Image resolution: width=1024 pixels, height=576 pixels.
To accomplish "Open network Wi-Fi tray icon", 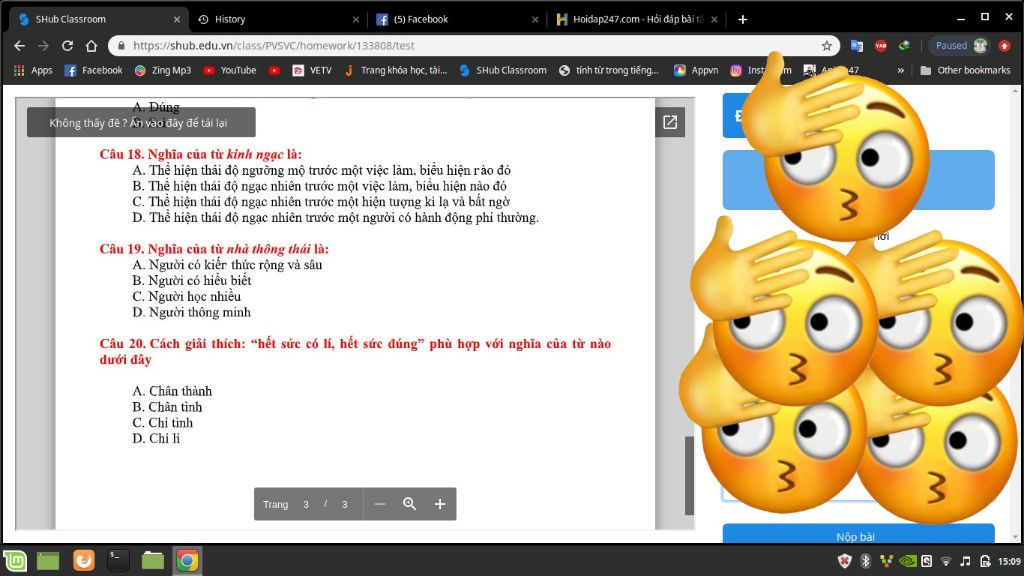I will [x=946, y=561].
